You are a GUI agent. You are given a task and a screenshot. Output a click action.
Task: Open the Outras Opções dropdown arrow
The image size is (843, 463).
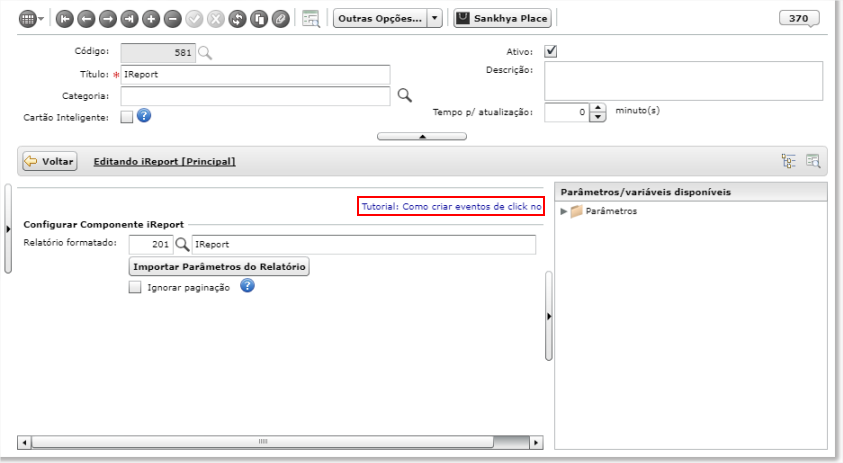(434, 18)
